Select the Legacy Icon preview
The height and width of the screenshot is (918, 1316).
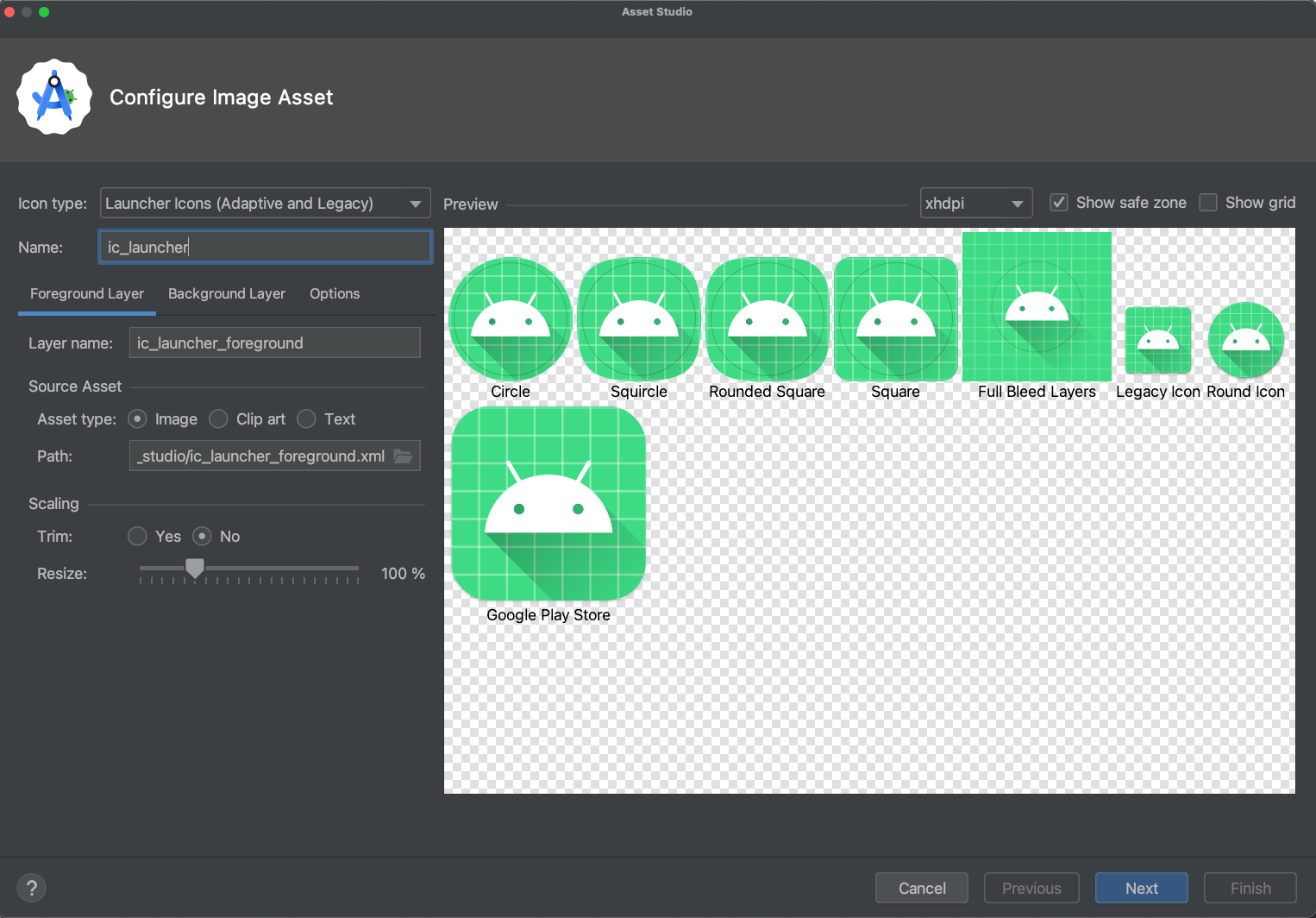coord(1158,340)
